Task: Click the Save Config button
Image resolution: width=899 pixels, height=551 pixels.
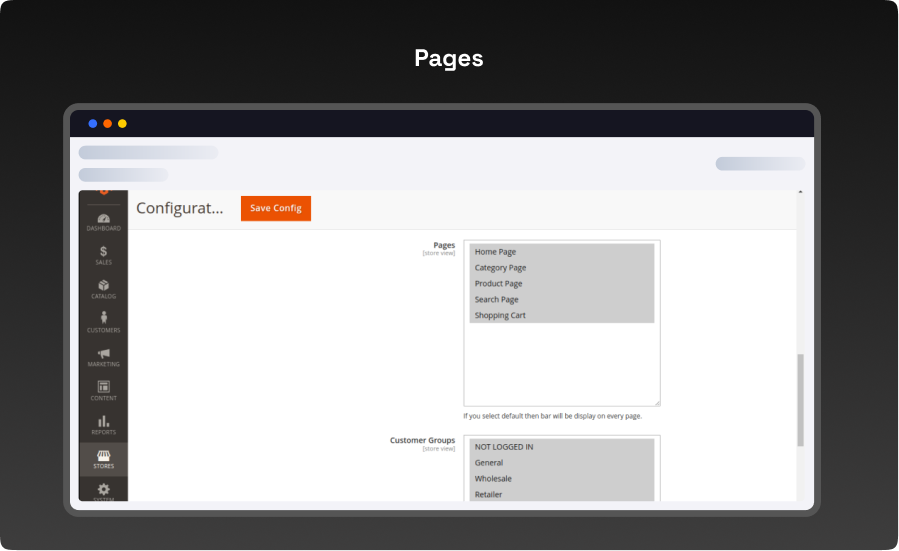Action: 275,208
